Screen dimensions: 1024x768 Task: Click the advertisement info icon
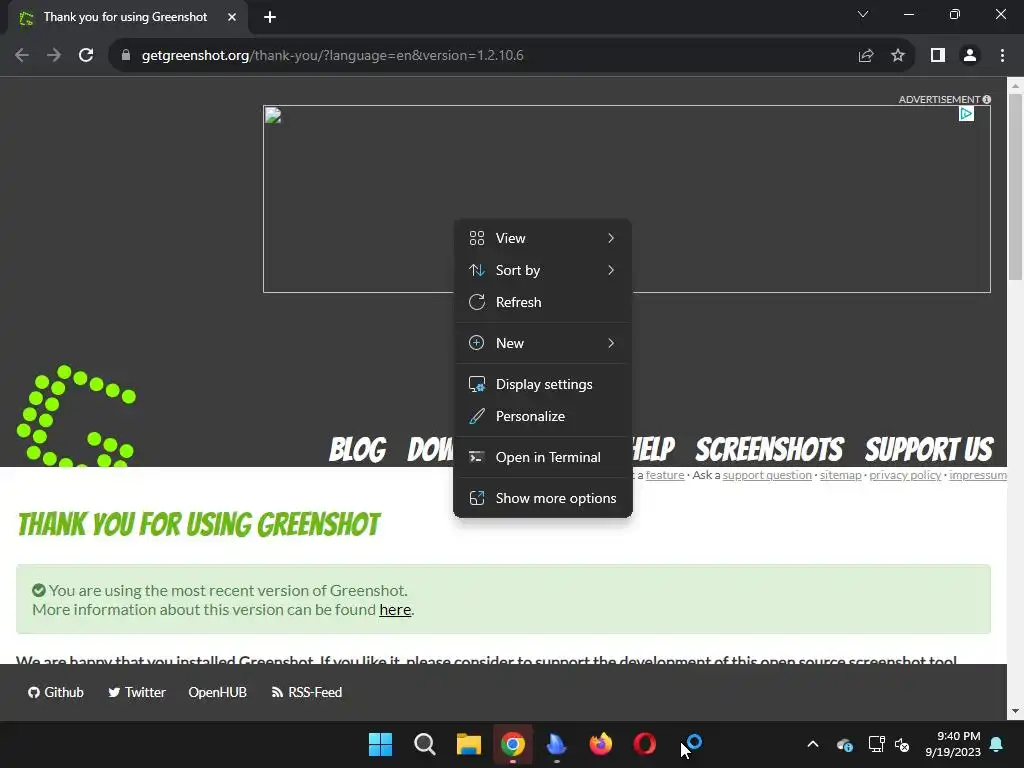point(987,99)
